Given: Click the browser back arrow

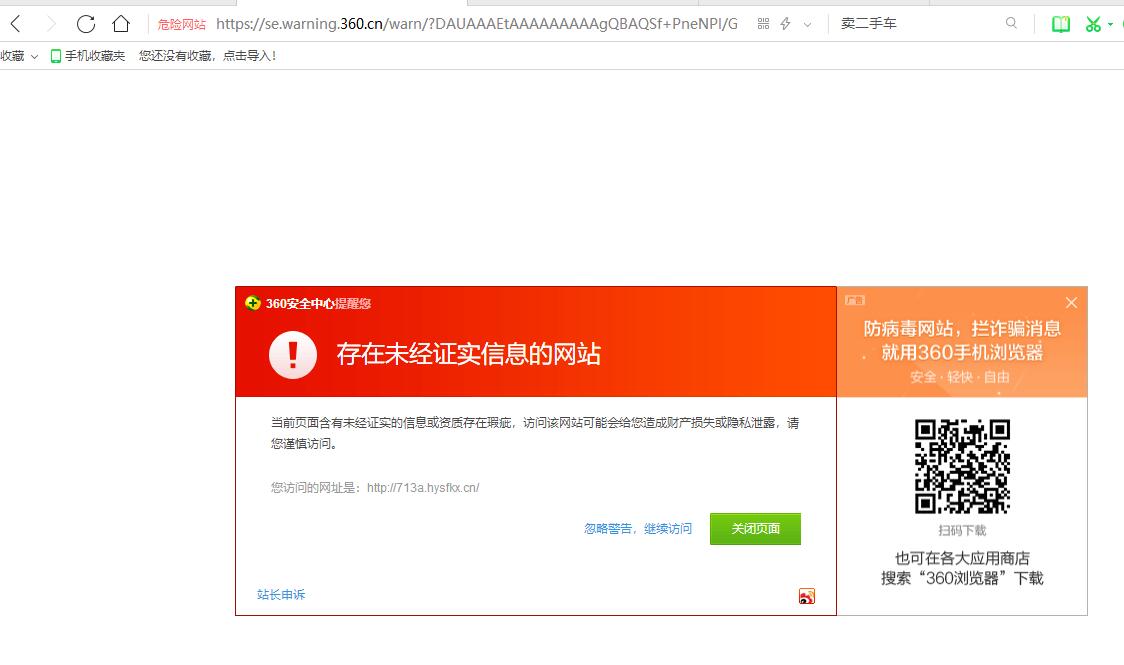Looking at the screenshot, I should pos(16,24).
